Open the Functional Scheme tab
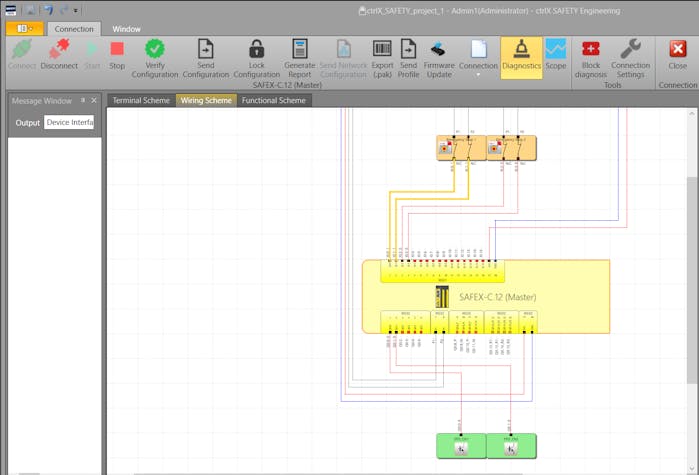This screenshot has height=475, width=699. (x=274, y=100)
